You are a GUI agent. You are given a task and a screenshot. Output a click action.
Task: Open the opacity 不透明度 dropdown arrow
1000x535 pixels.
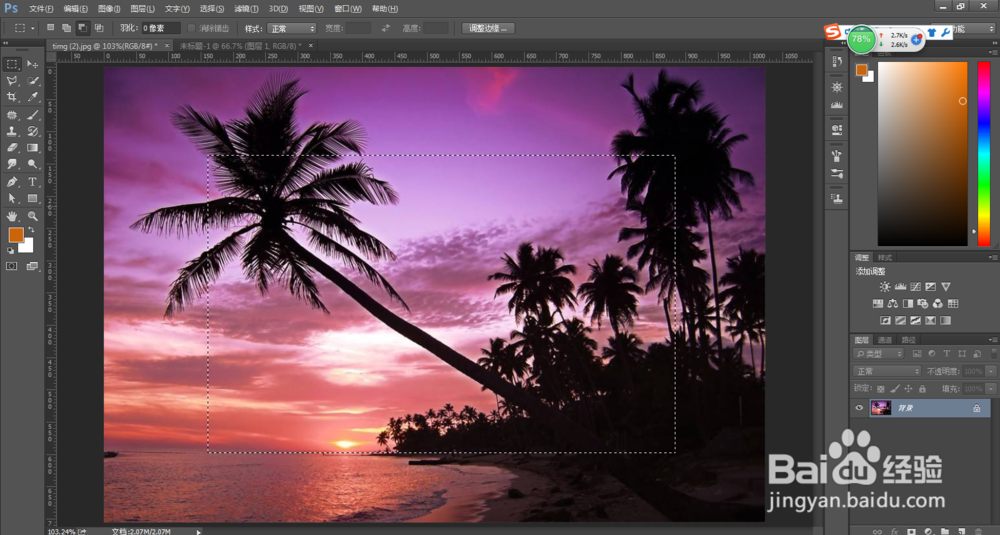tap(991, 371)
